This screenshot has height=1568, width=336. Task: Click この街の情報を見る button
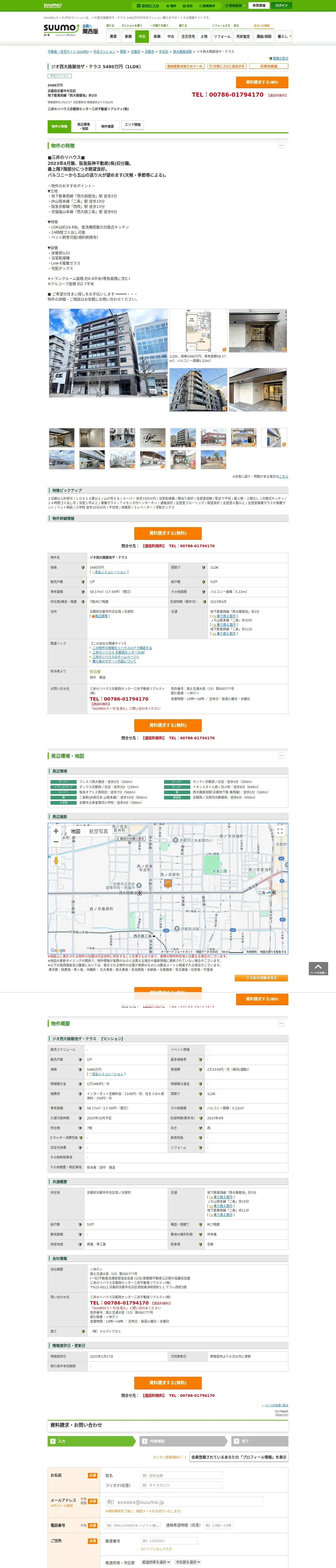tap(262, 978)
